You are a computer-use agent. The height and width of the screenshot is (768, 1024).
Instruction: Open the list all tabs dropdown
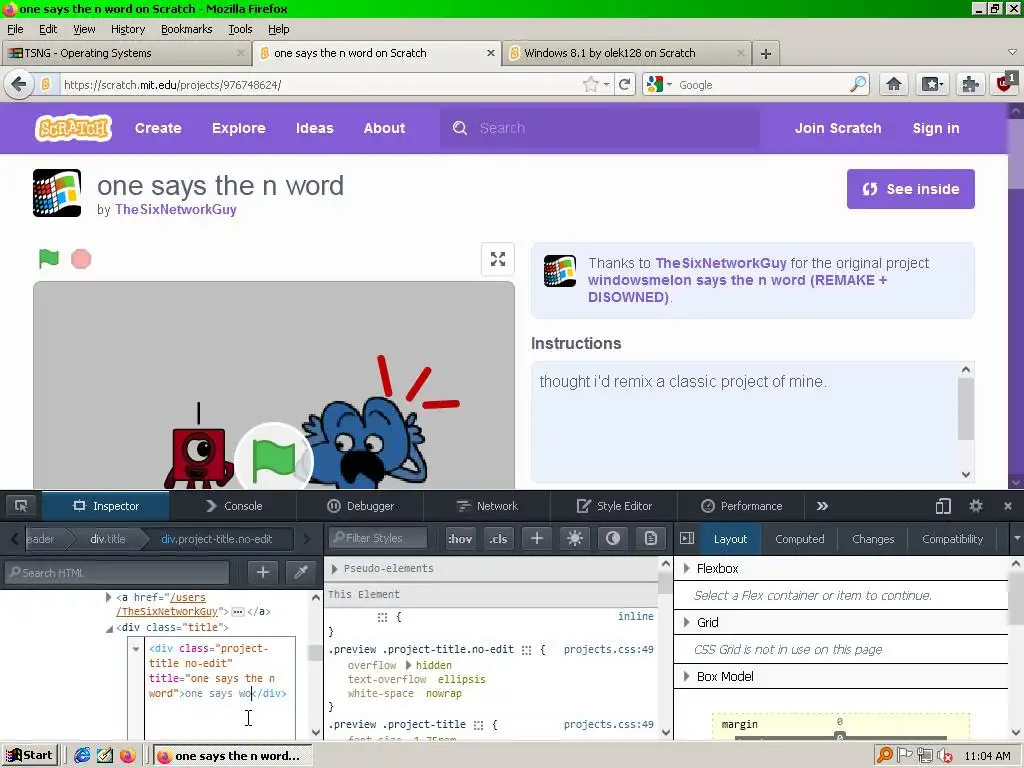(1012, 52)
